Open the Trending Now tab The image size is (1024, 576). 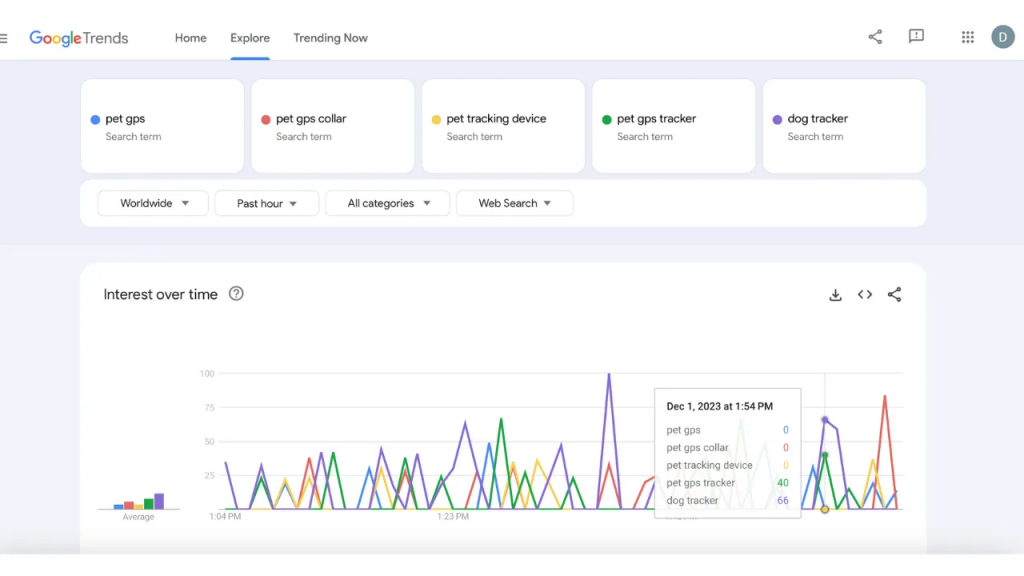point(330,38)
